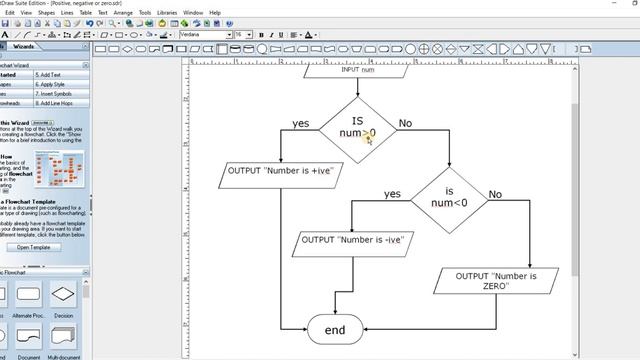Open the Libraries menu
Screen dimensions: 640x360
pyautogui.click(x=167, y=13)
